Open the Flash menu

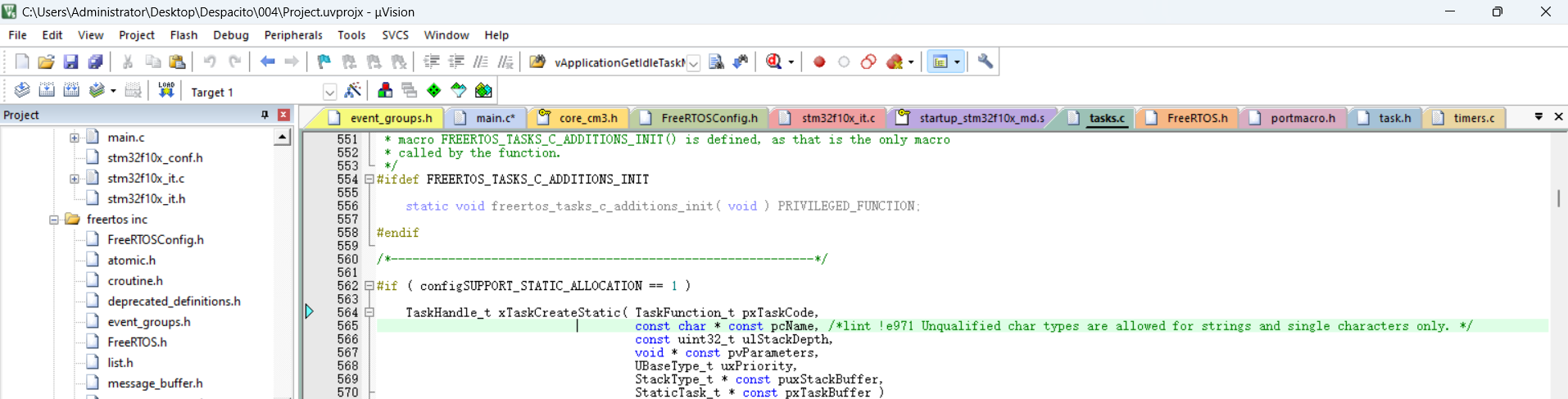184,35
